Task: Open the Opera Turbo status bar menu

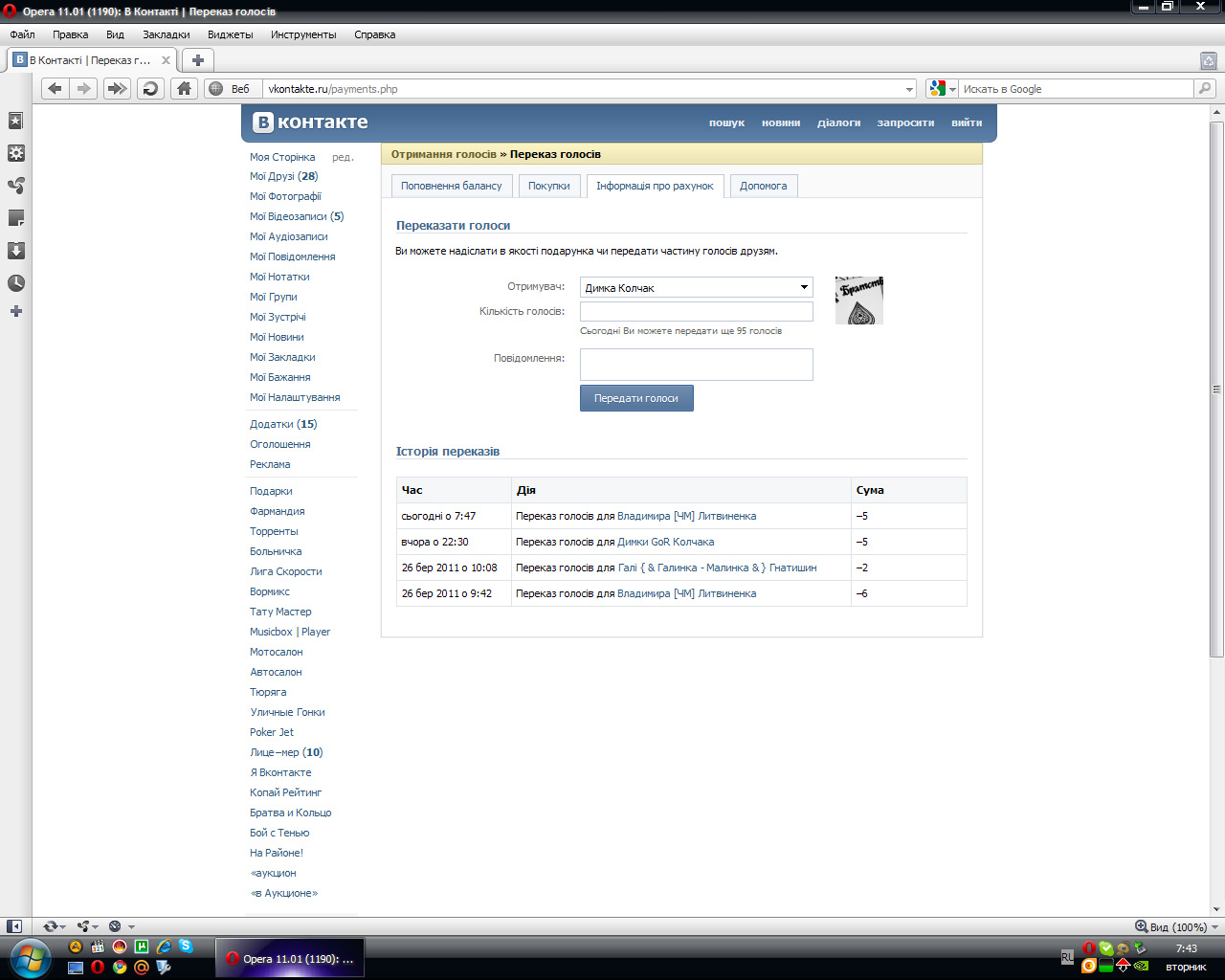Action: pyautogui.click(x=121, y=926)
